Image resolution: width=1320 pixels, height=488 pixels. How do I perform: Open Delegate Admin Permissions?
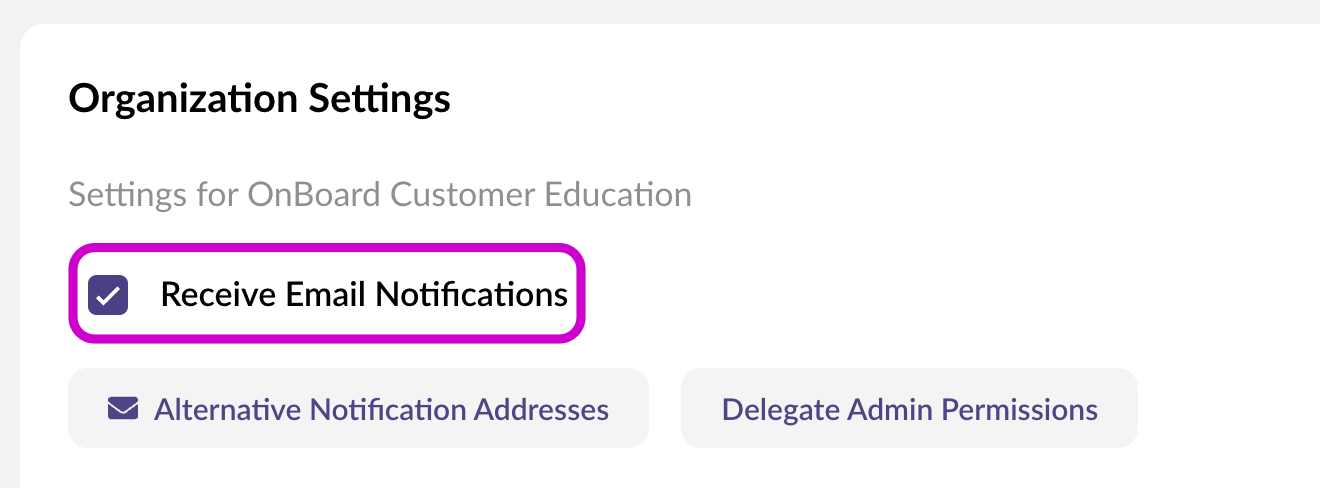pos(909,408)
